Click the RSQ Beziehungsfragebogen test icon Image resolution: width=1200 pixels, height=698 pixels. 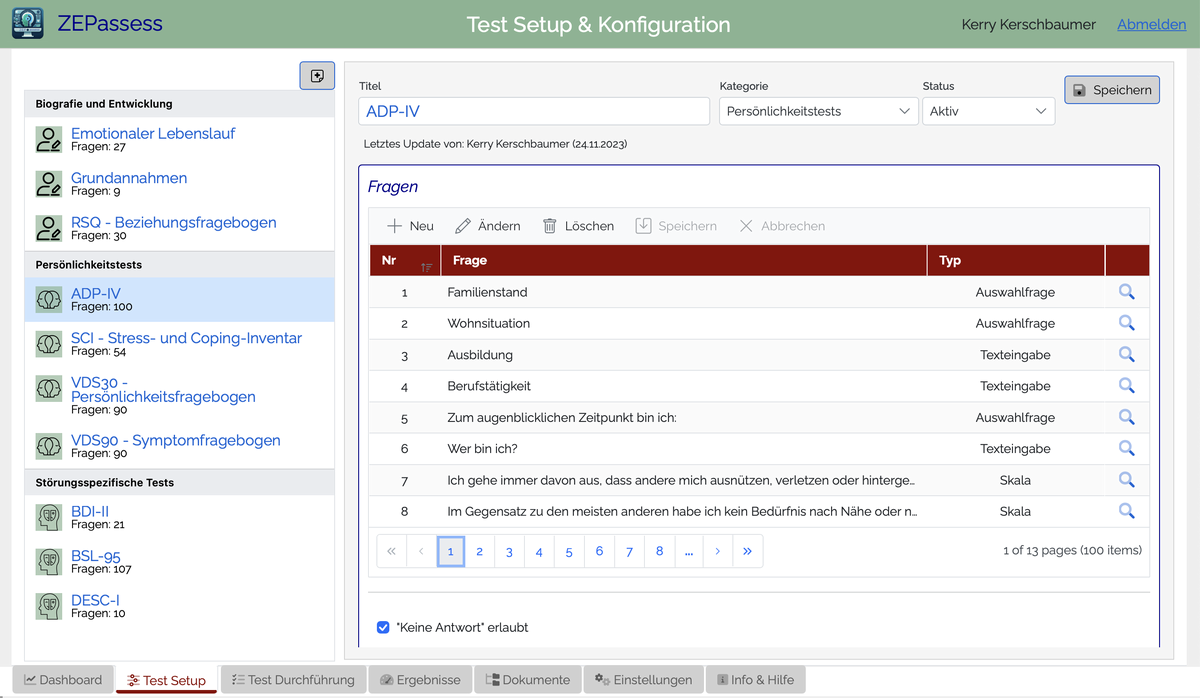coord(48,229)
